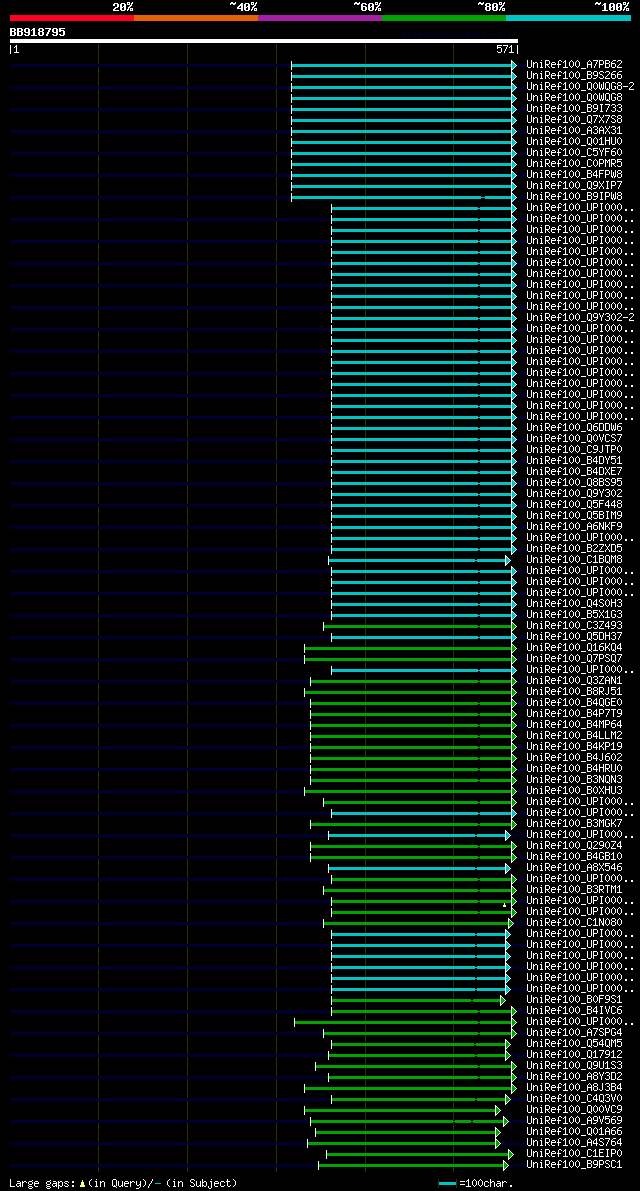Click the green alignment bar for UniRef100_C3Z493
This screenshot has width=640, height=1191.
[420, 626]
